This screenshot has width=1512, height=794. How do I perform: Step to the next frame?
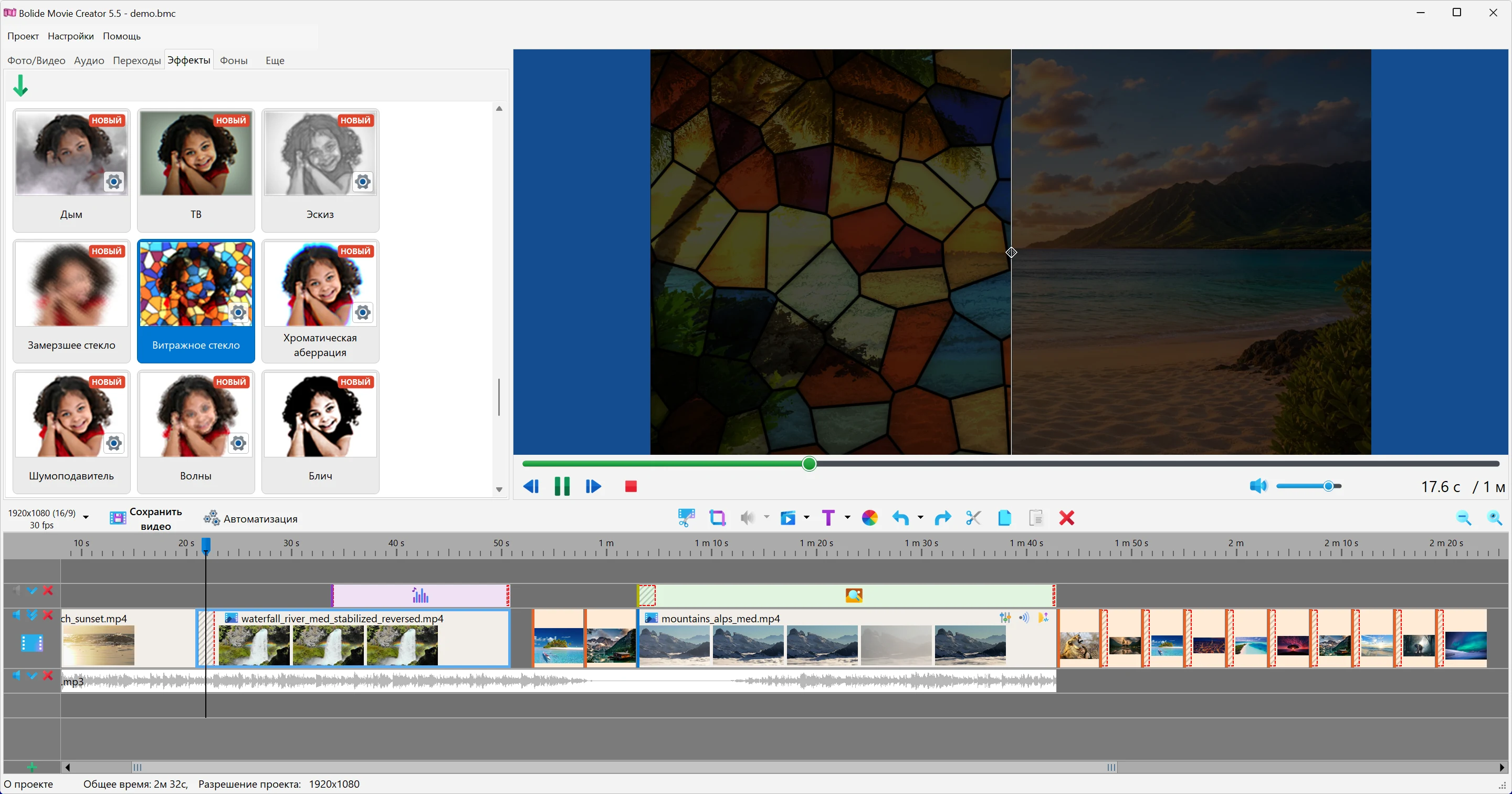[593, 486]
